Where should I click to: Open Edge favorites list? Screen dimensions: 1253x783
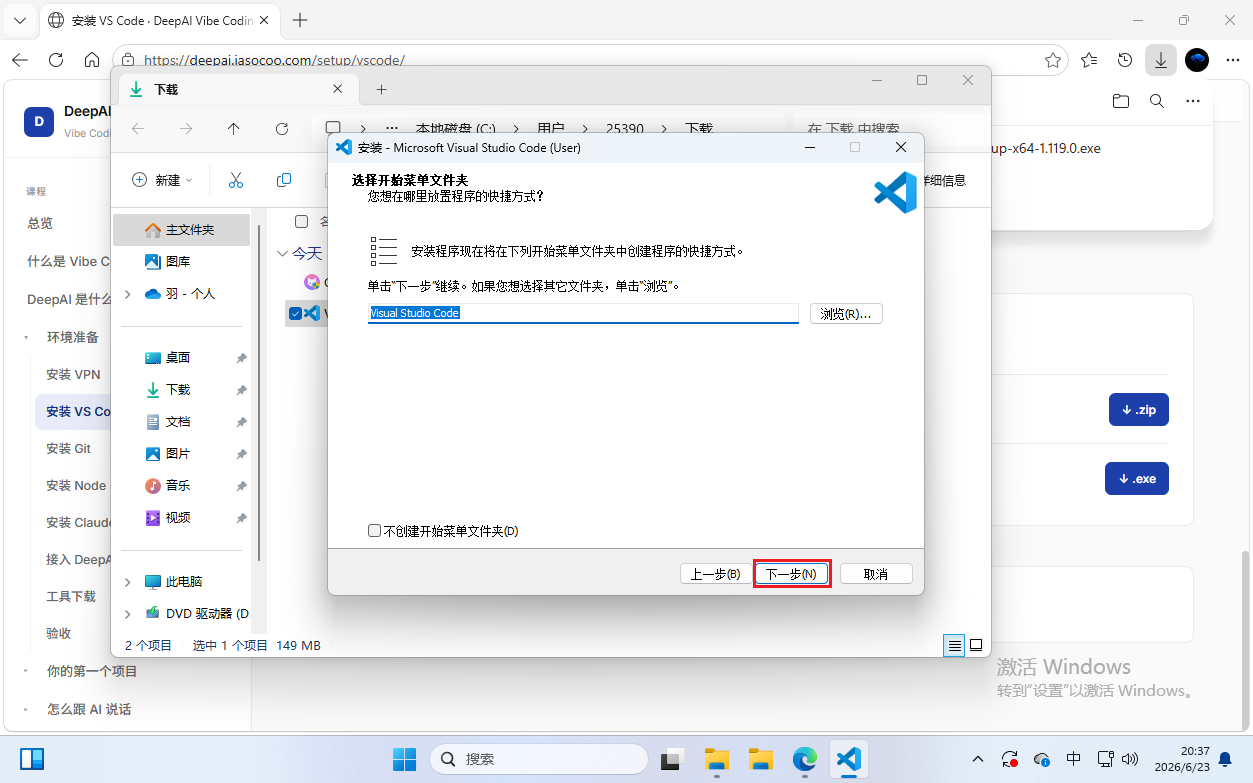[x=1089, y=60]
